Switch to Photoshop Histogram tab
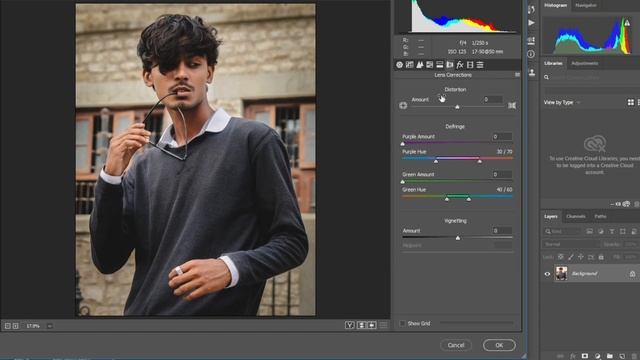Screen dimensions: 640x360 (556, 5)
